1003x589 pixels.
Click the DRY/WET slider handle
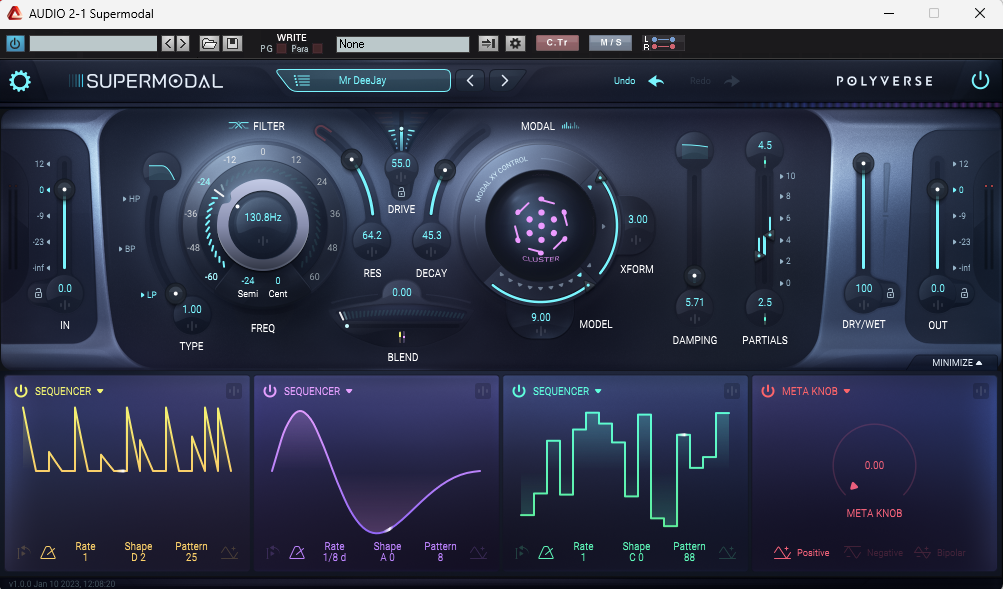(x=863, y=164)
